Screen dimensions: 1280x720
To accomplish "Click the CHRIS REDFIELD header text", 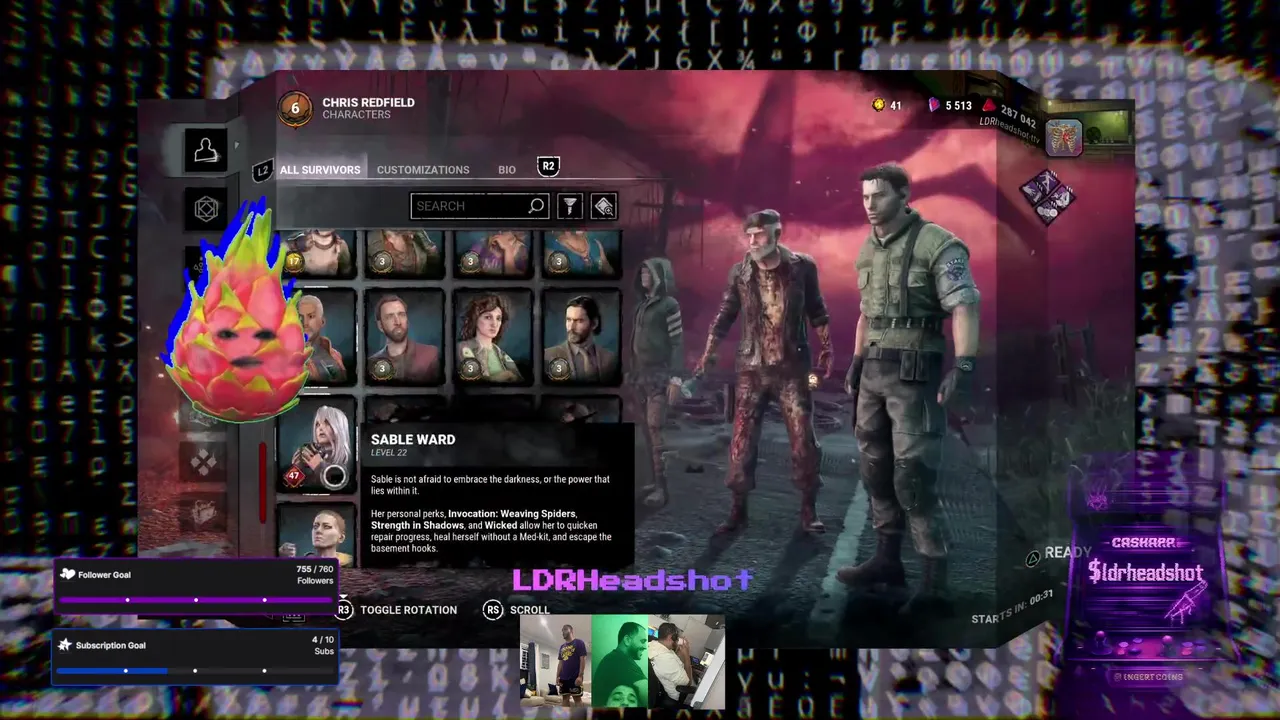I will coord(368,103).
